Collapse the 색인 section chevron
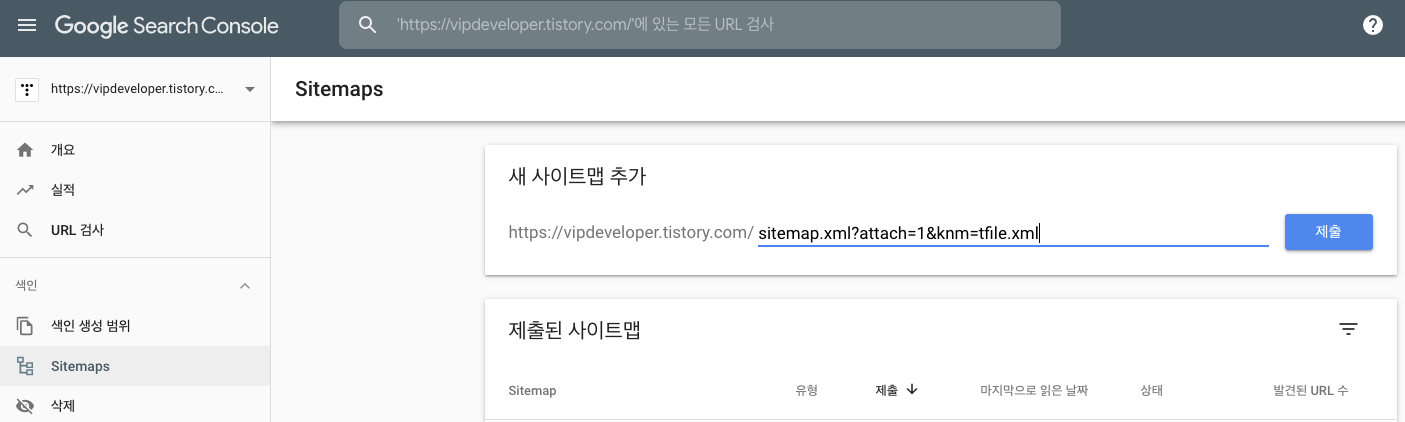1405x422 pixels. pos(245,286)
